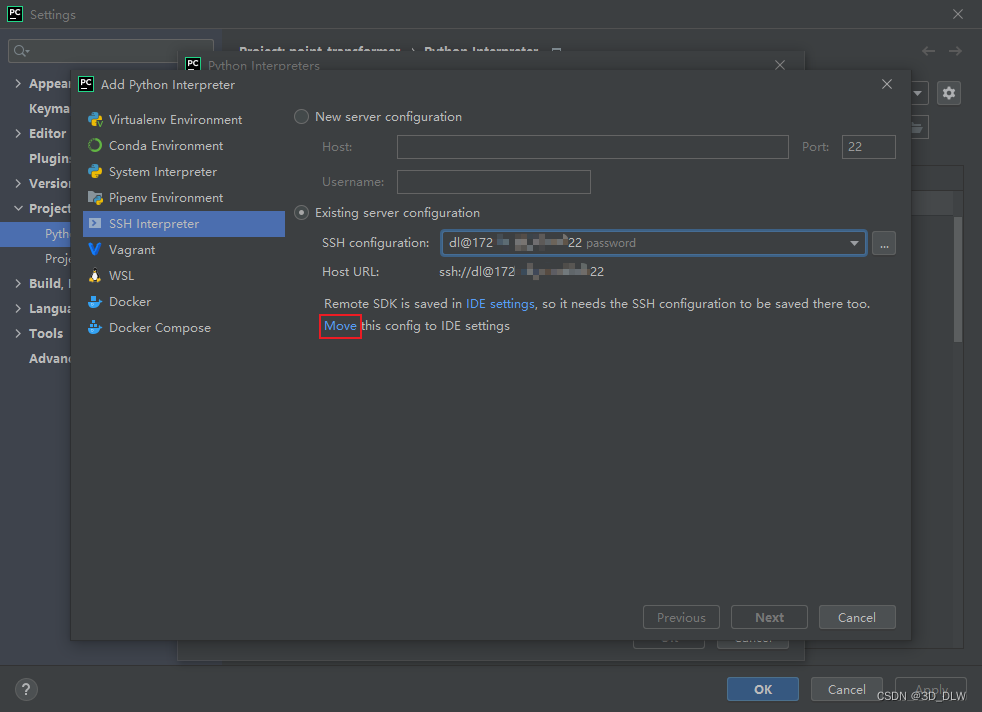Screen dimensions: 982x712
Task: Open the Settings gear menu for interpreters
Action: coord(949,93)
